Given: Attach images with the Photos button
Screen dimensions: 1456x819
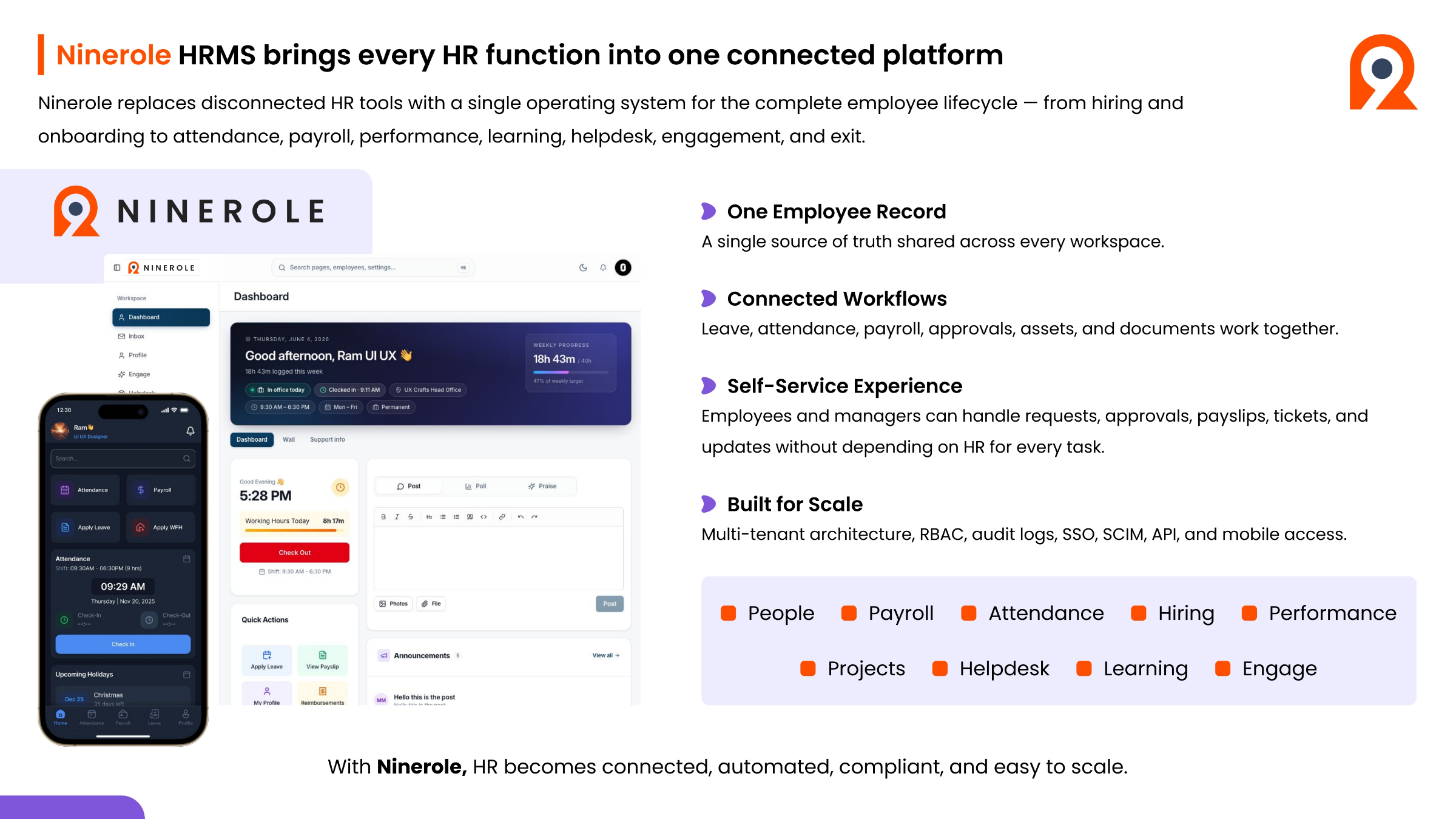Looking at the screenshot, I should tap(393, 604).
